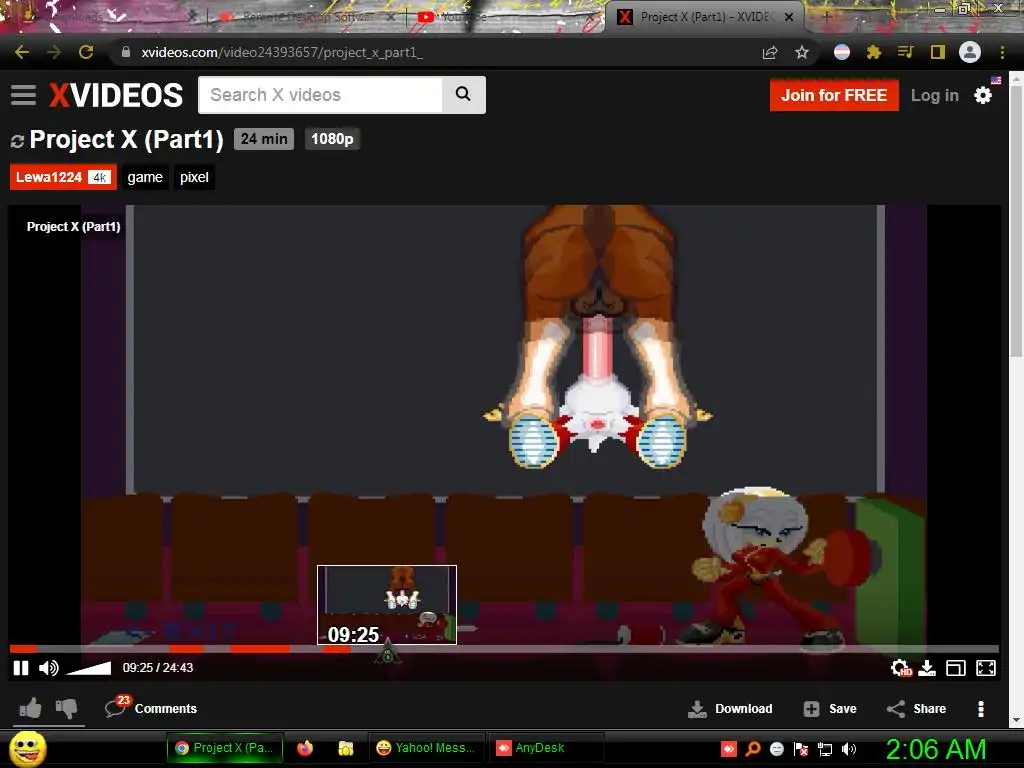Open file explorer taskbar icon
This screenshot has height=768, width=1024.
(x=345, y=748)
